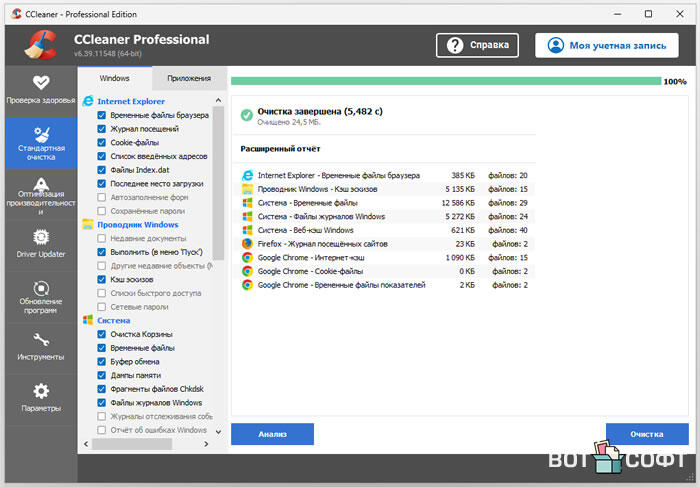Click the Firefox icon in the report

point(247,243)
